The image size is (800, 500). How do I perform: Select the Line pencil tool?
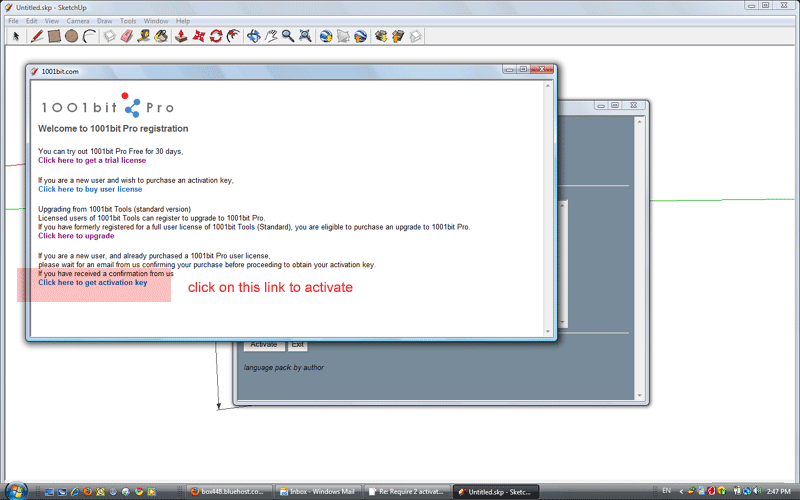(36, 36)
